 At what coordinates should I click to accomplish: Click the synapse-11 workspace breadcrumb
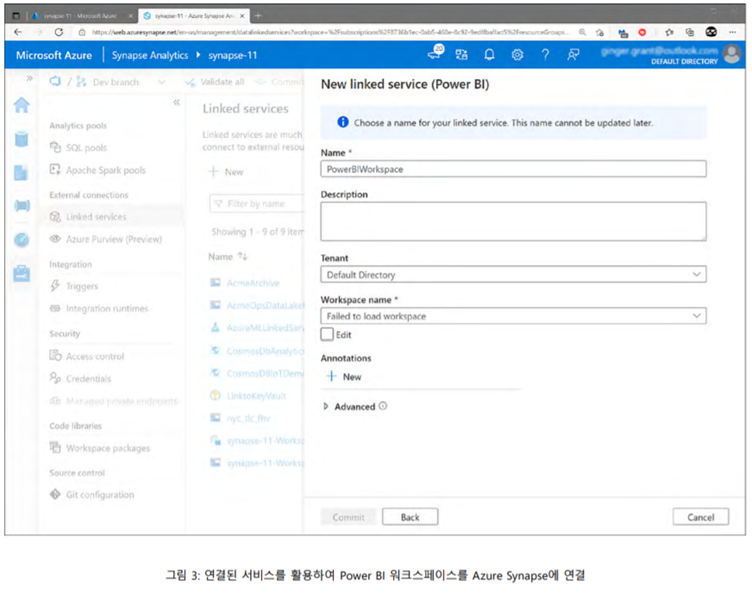point(233,55)
